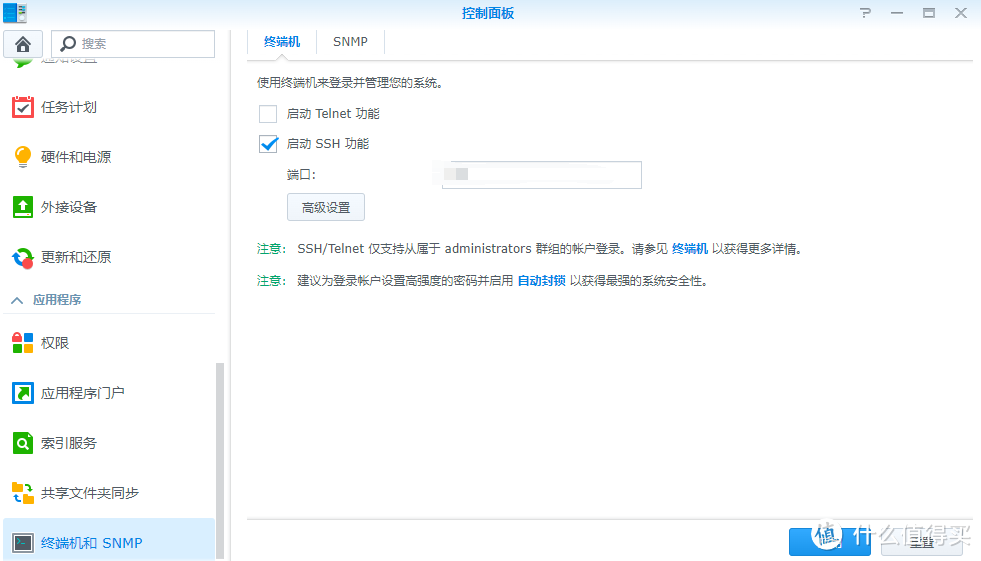Click the SSH port (端口) input field

541,175
